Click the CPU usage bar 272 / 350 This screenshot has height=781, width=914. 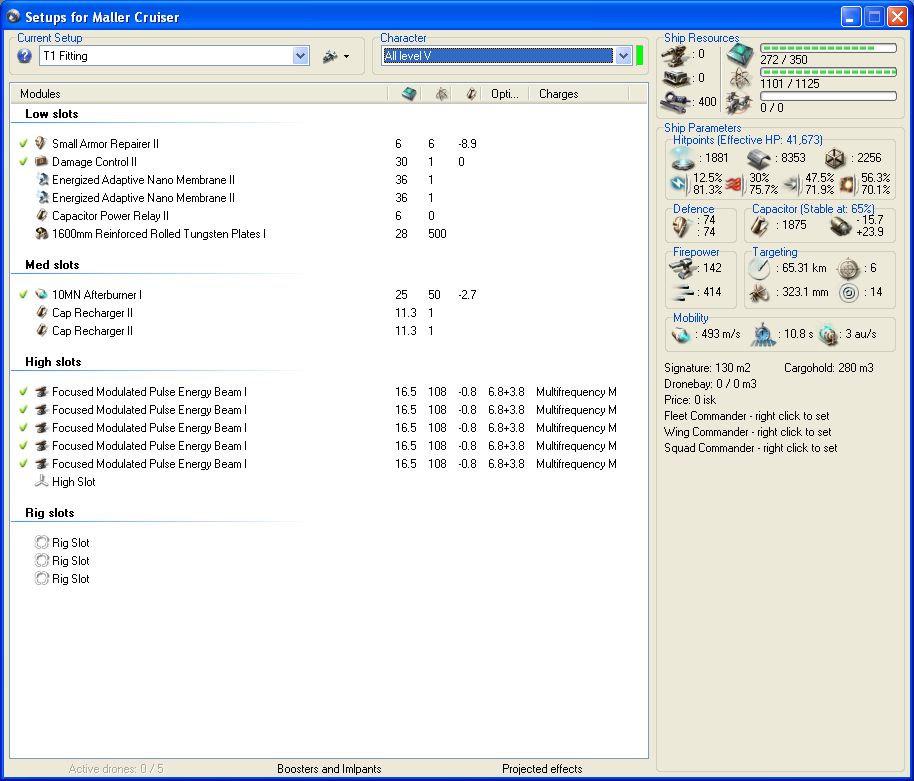click(x=828, y=48)
